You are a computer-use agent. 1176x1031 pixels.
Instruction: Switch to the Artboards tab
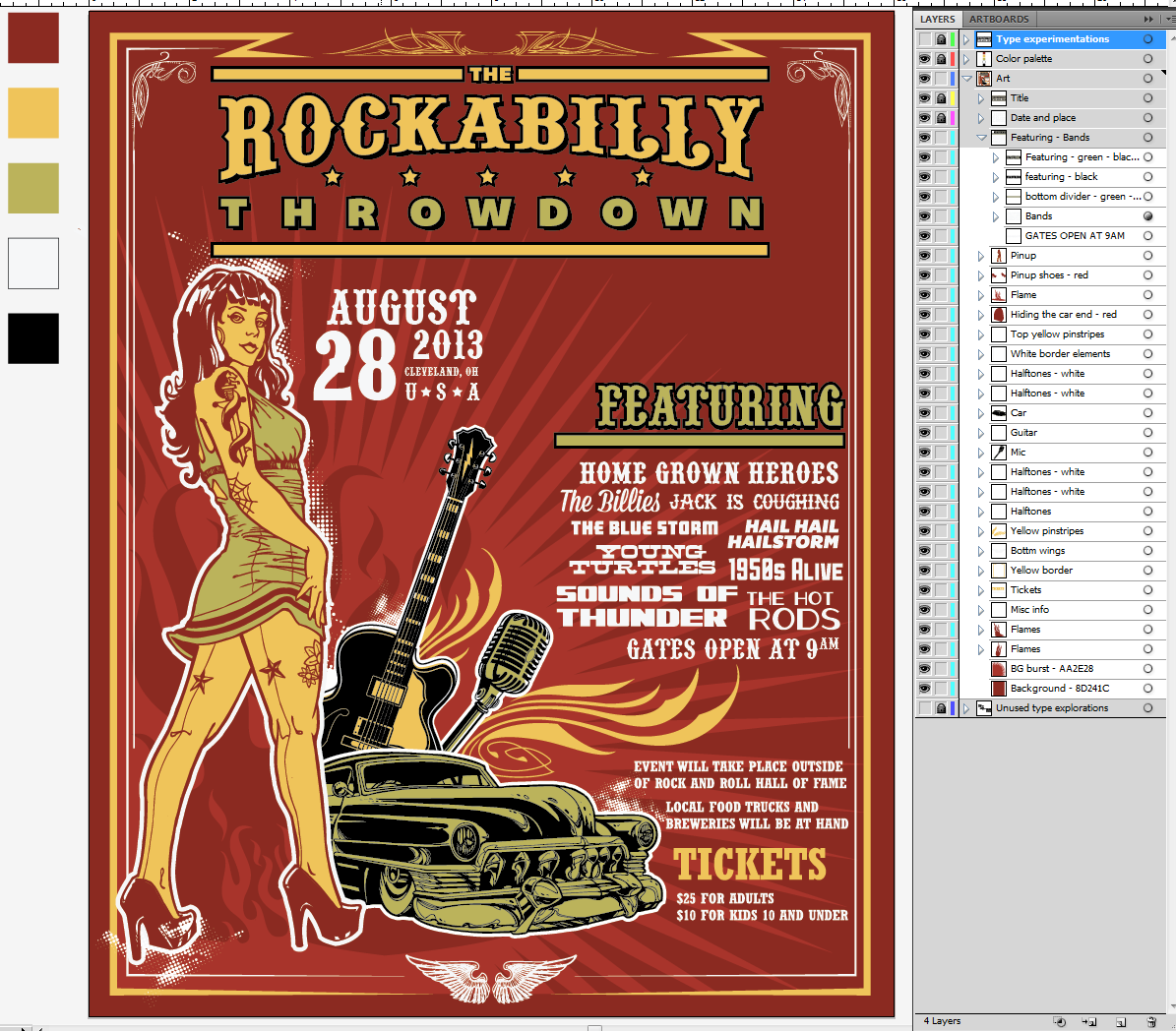(999, 19)
